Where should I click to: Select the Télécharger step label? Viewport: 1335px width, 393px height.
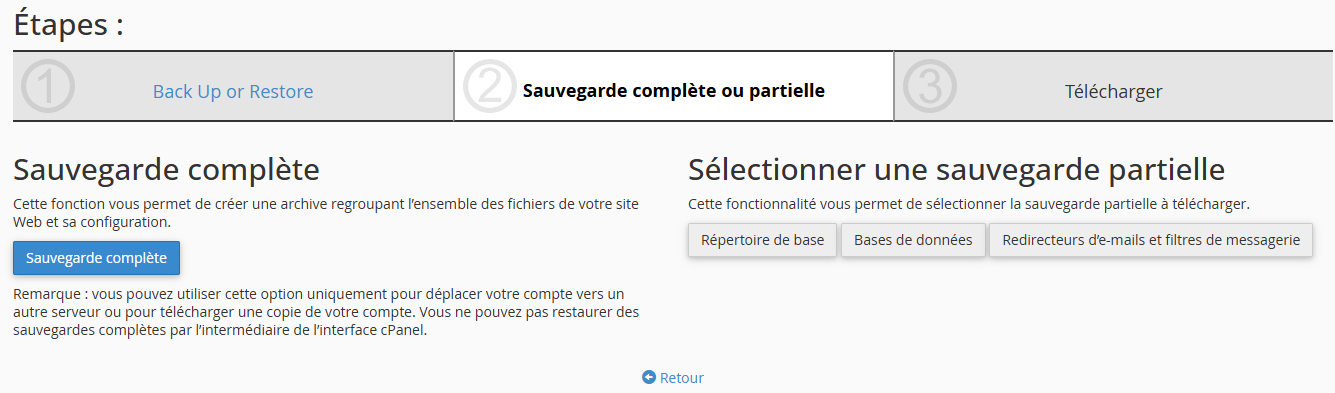click(x=1113, y=92)
